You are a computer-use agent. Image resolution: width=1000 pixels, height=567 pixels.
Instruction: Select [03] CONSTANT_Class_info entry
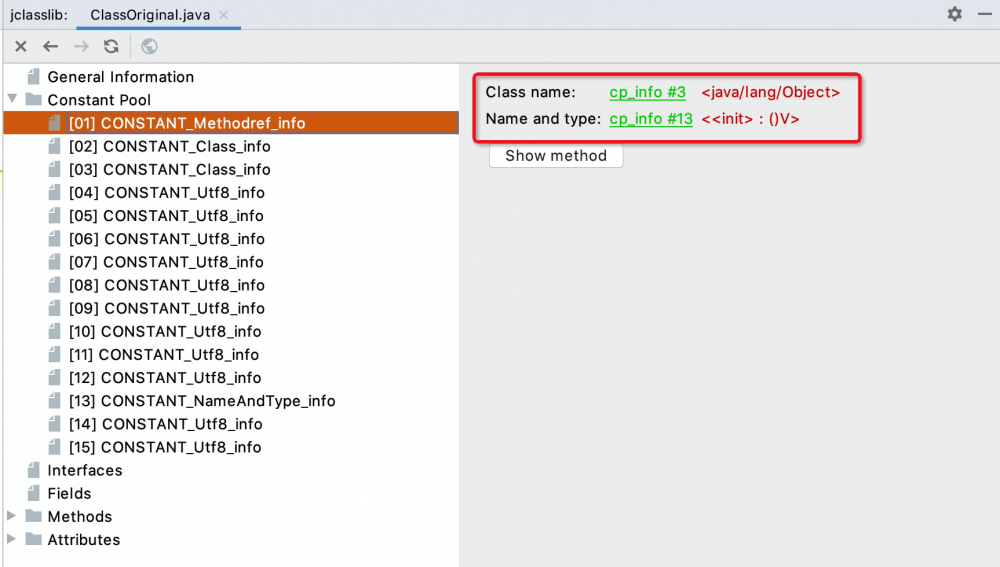click(x=169, y=169)
